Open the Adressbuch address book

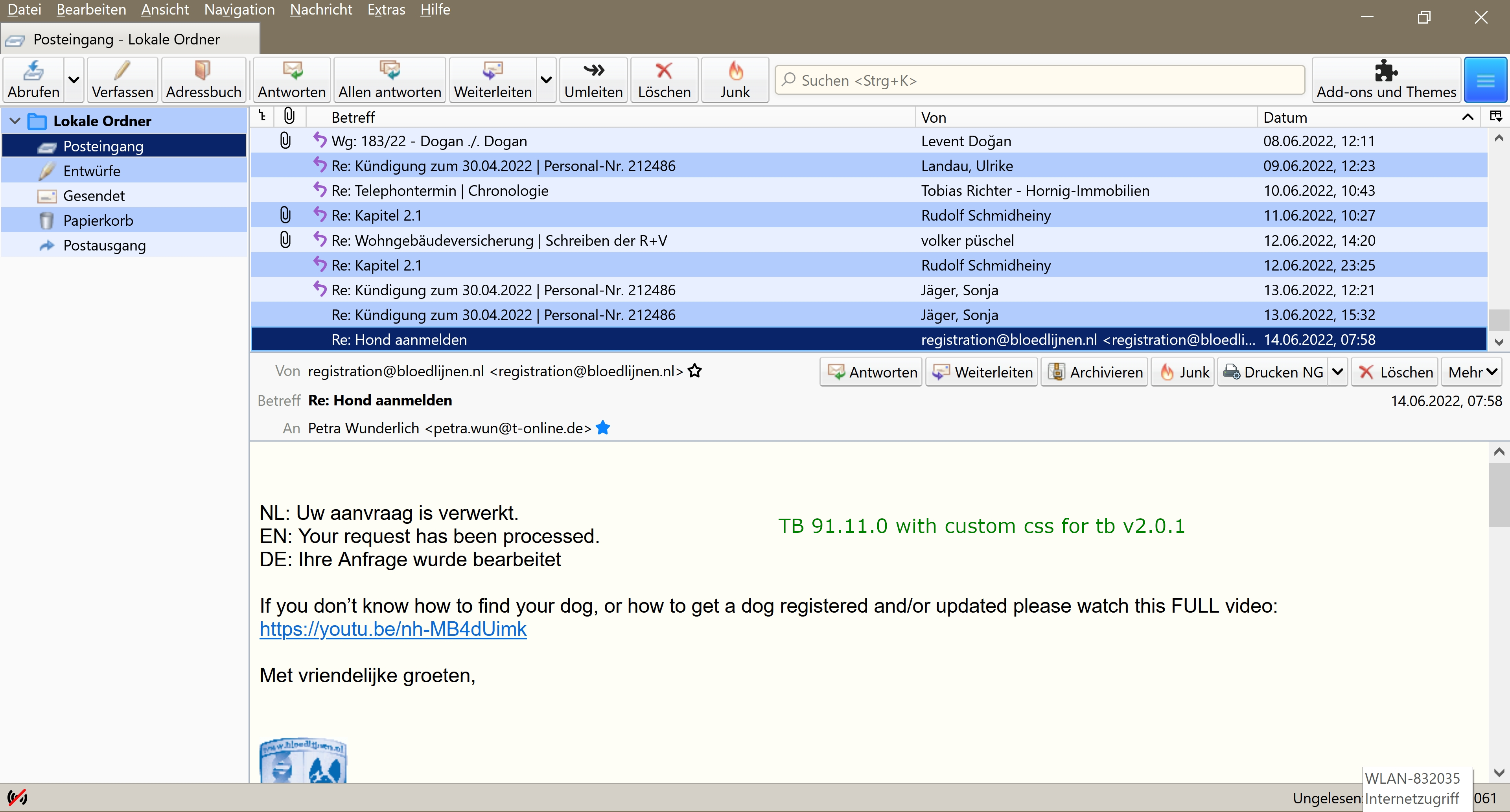(x=203, y=79)
